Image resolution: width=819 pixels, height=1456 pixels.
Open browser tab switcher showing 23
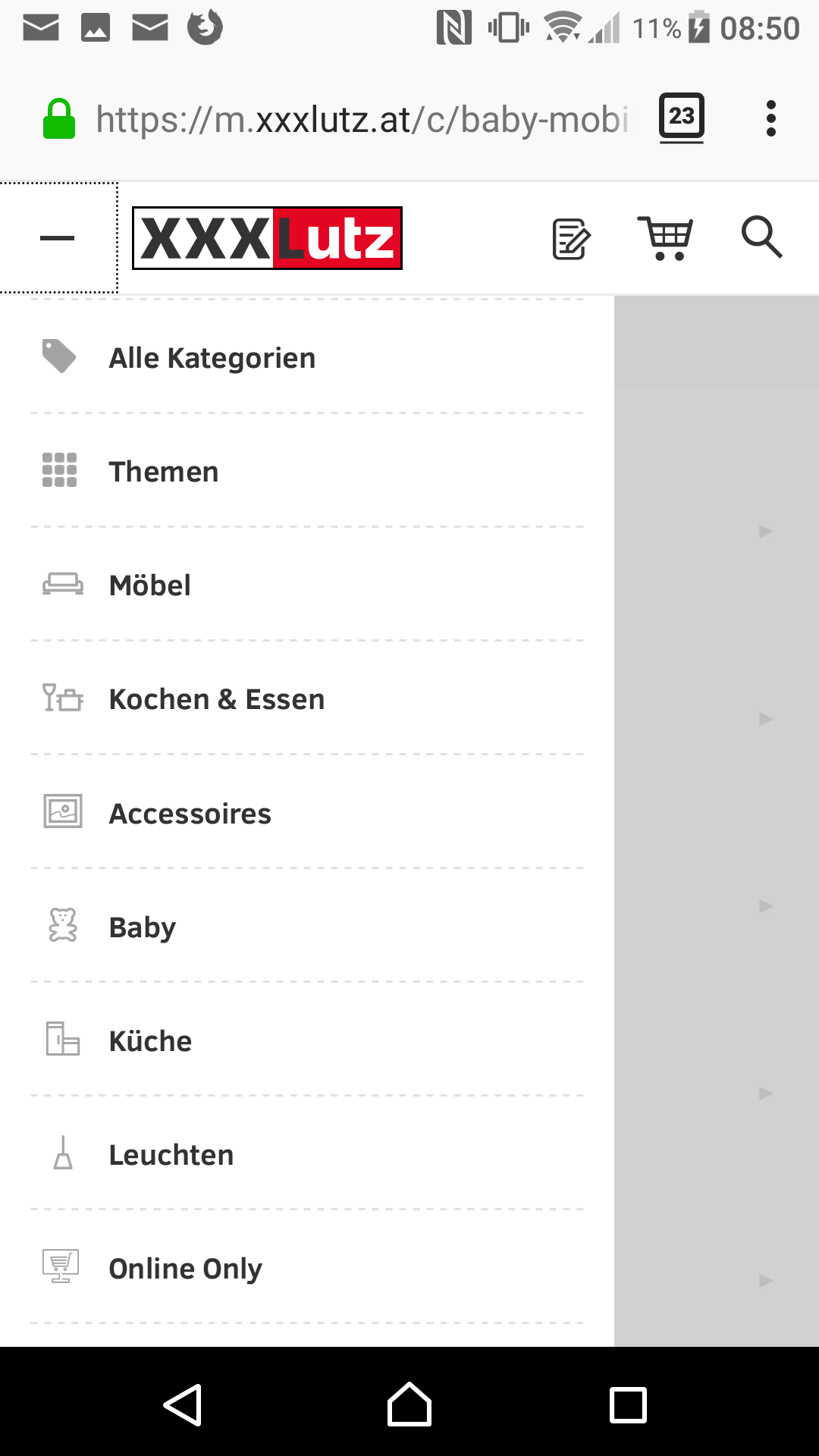click(681, 118)
